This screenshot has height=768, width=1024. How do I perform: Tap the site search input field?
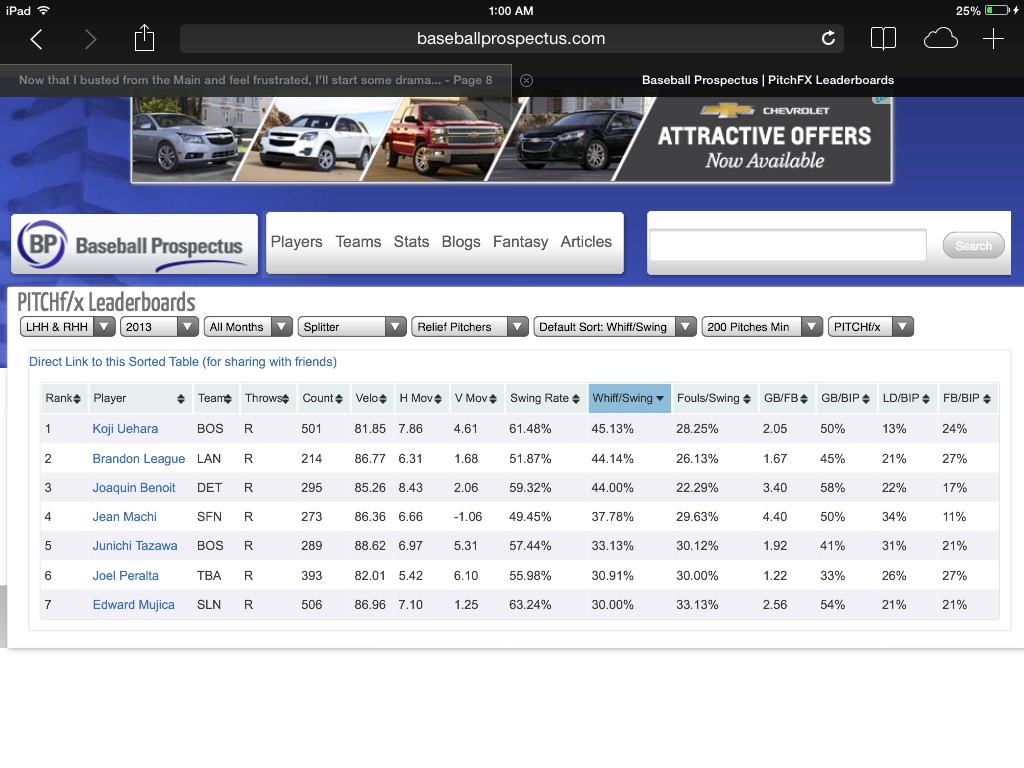tap(788, 245)
